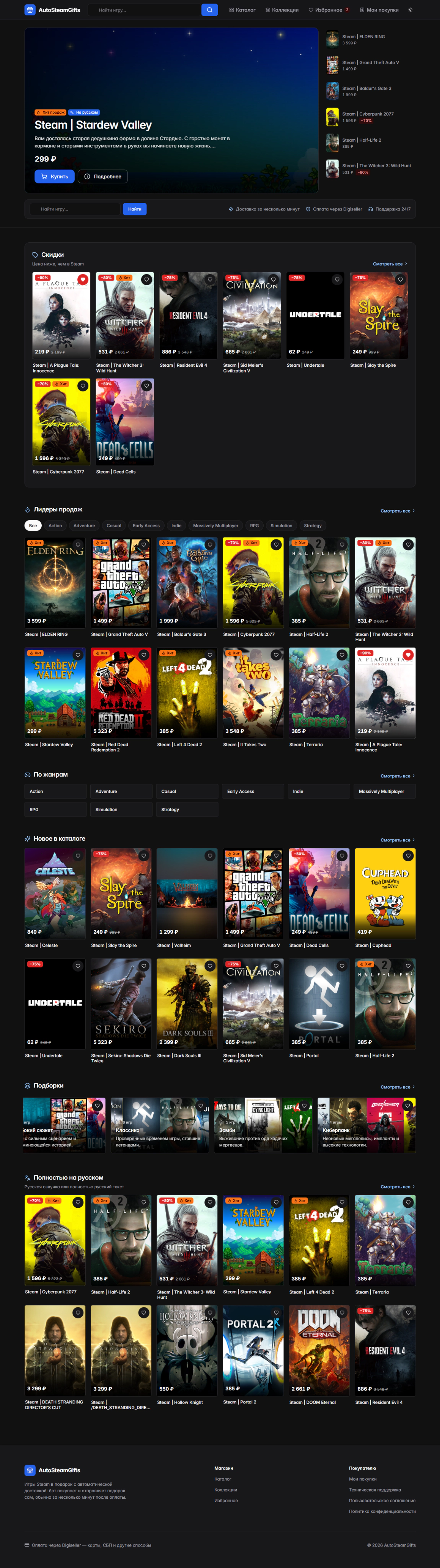Favorite Red Dead Redemption 2 heart icon

pyautogui.click(x=143, y=655)
